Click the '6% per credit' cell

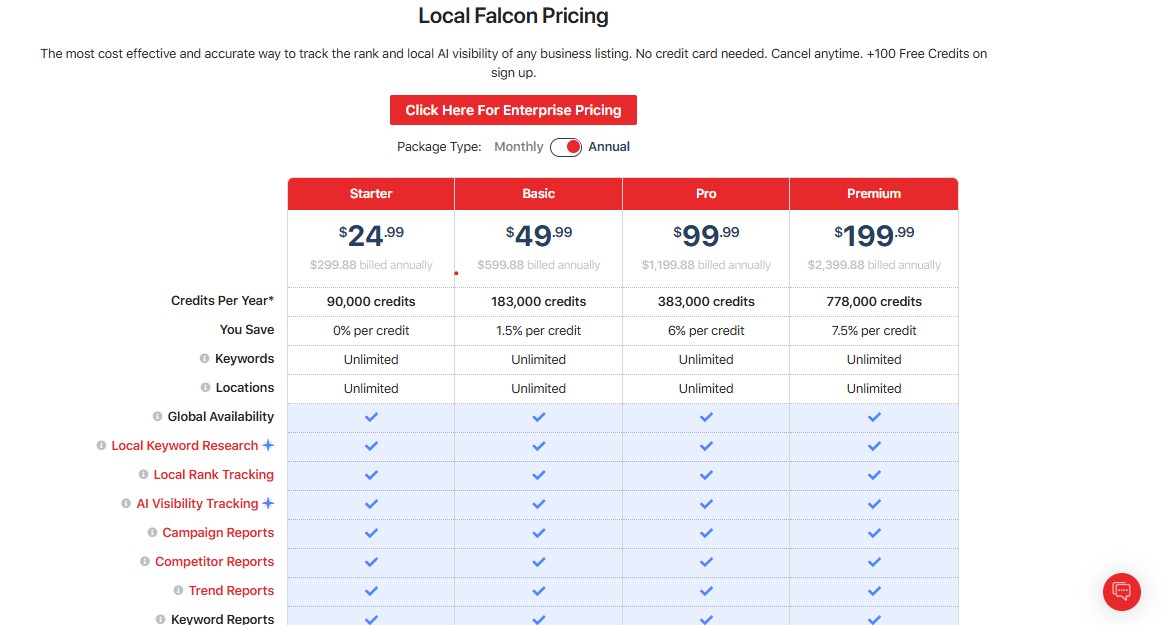tap(706, 330)
